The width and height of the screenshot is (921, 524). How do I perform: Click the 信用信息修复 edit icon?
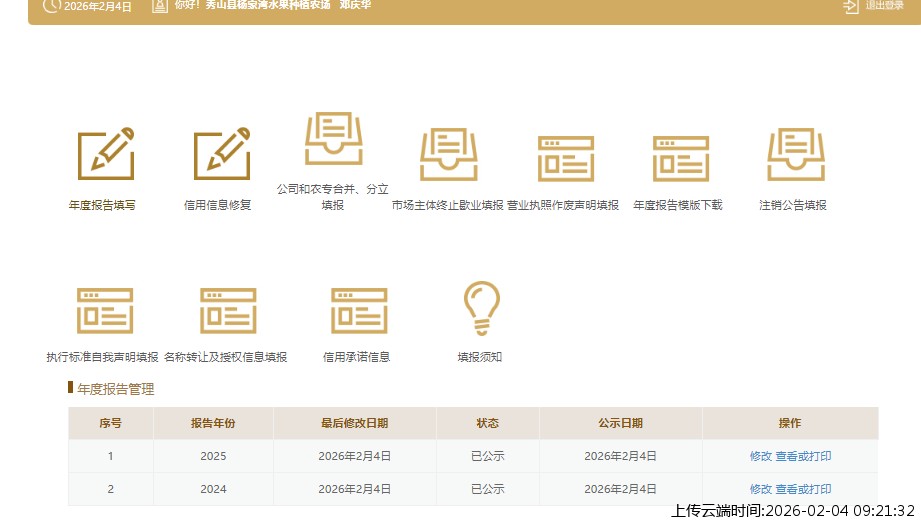click(x=221, y=155)
